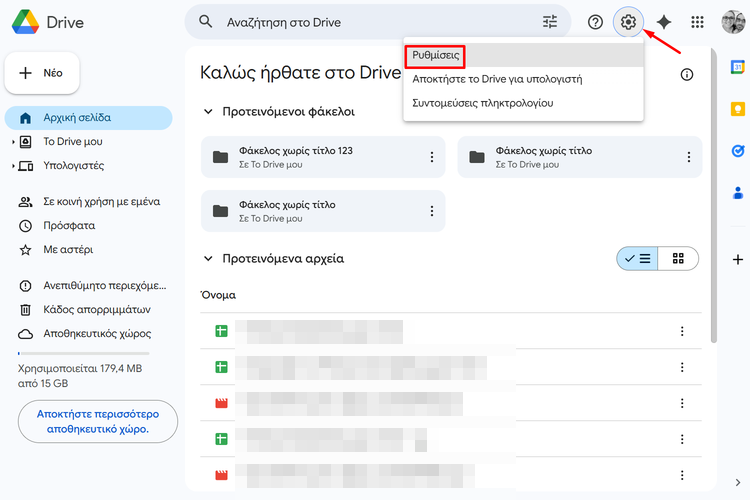Screen dimensions: 750x500
Task: Collapse side panel chevron at bottom right
Action: [x=738, y=482]
